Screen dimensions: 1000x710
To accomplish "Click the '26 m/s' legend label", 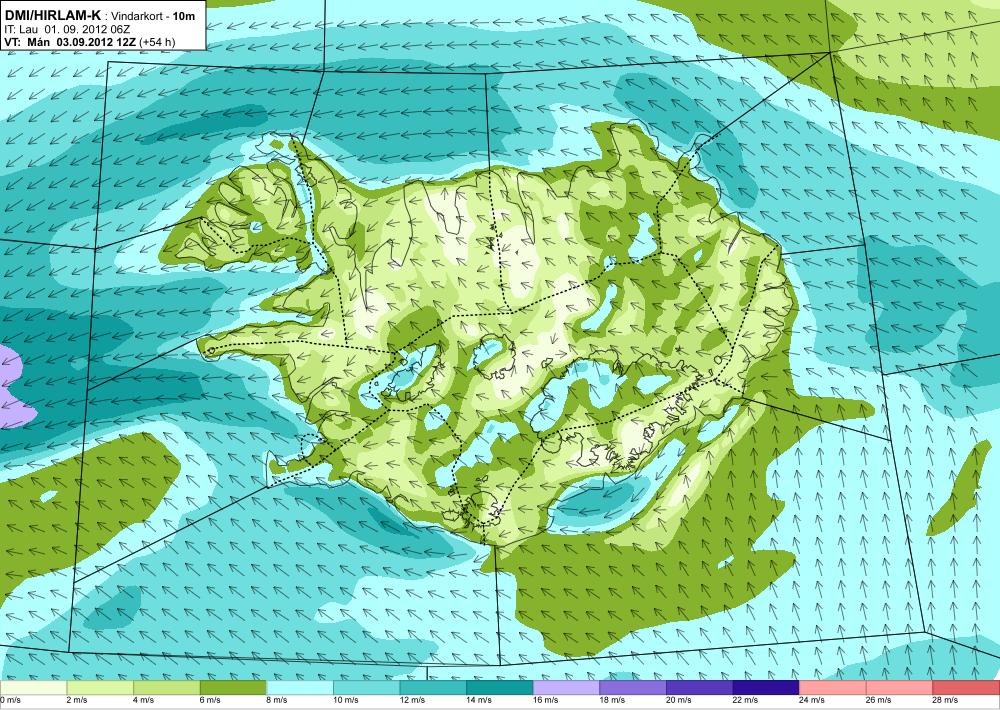I will tap(878, 700).
